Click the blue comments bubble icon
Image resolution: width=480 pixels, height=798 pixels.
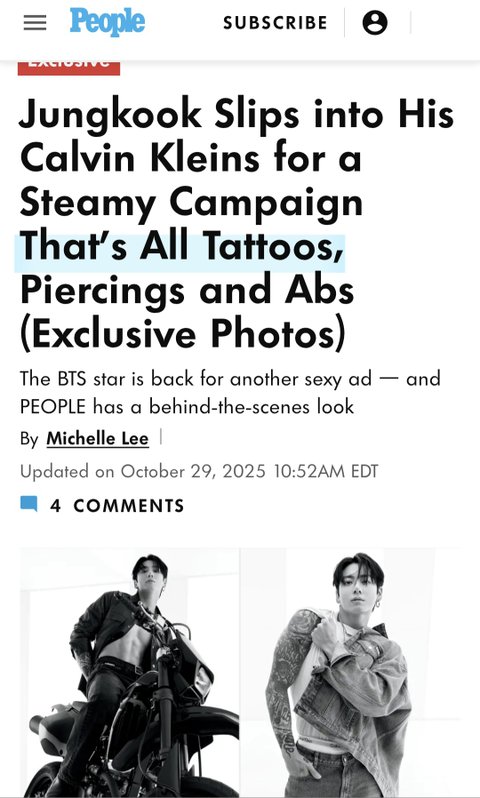click(29, 504)
